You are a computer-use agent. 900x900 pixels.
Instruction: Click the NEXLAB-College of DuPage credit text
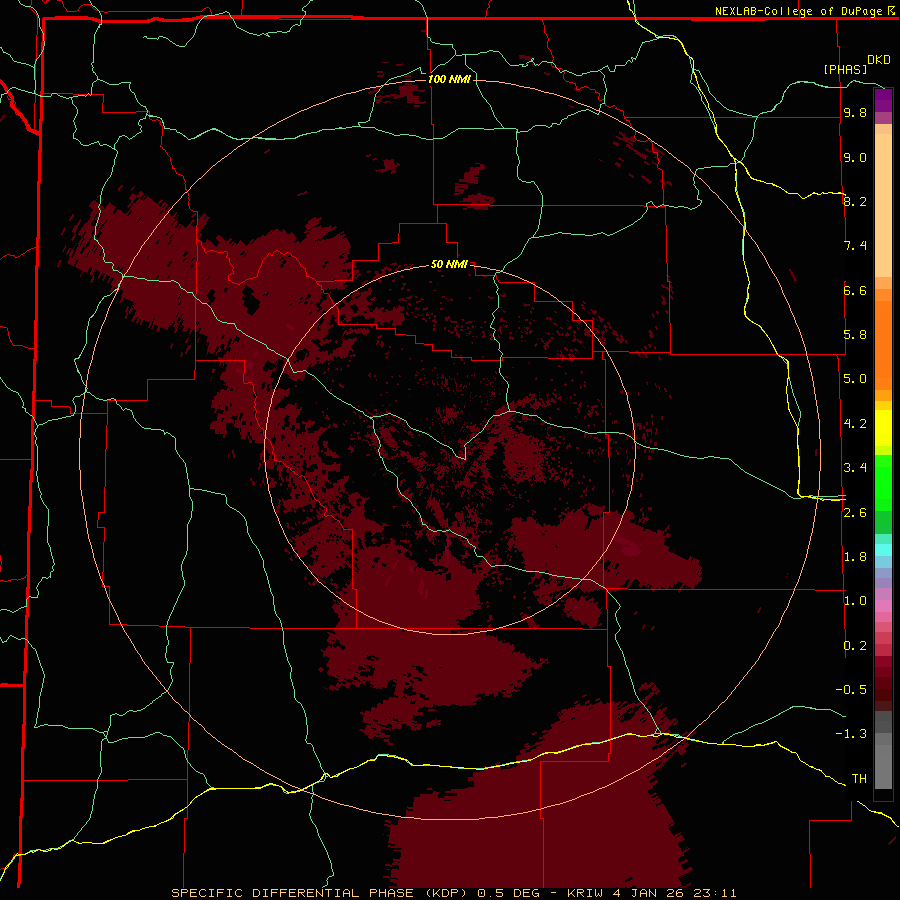pos(800,11)
